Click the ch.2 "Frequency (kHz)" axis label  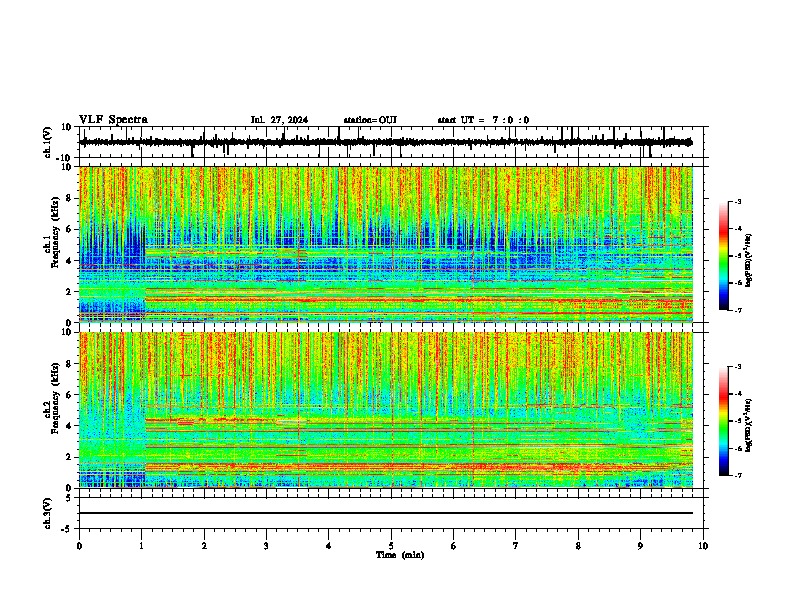point(54,397)
